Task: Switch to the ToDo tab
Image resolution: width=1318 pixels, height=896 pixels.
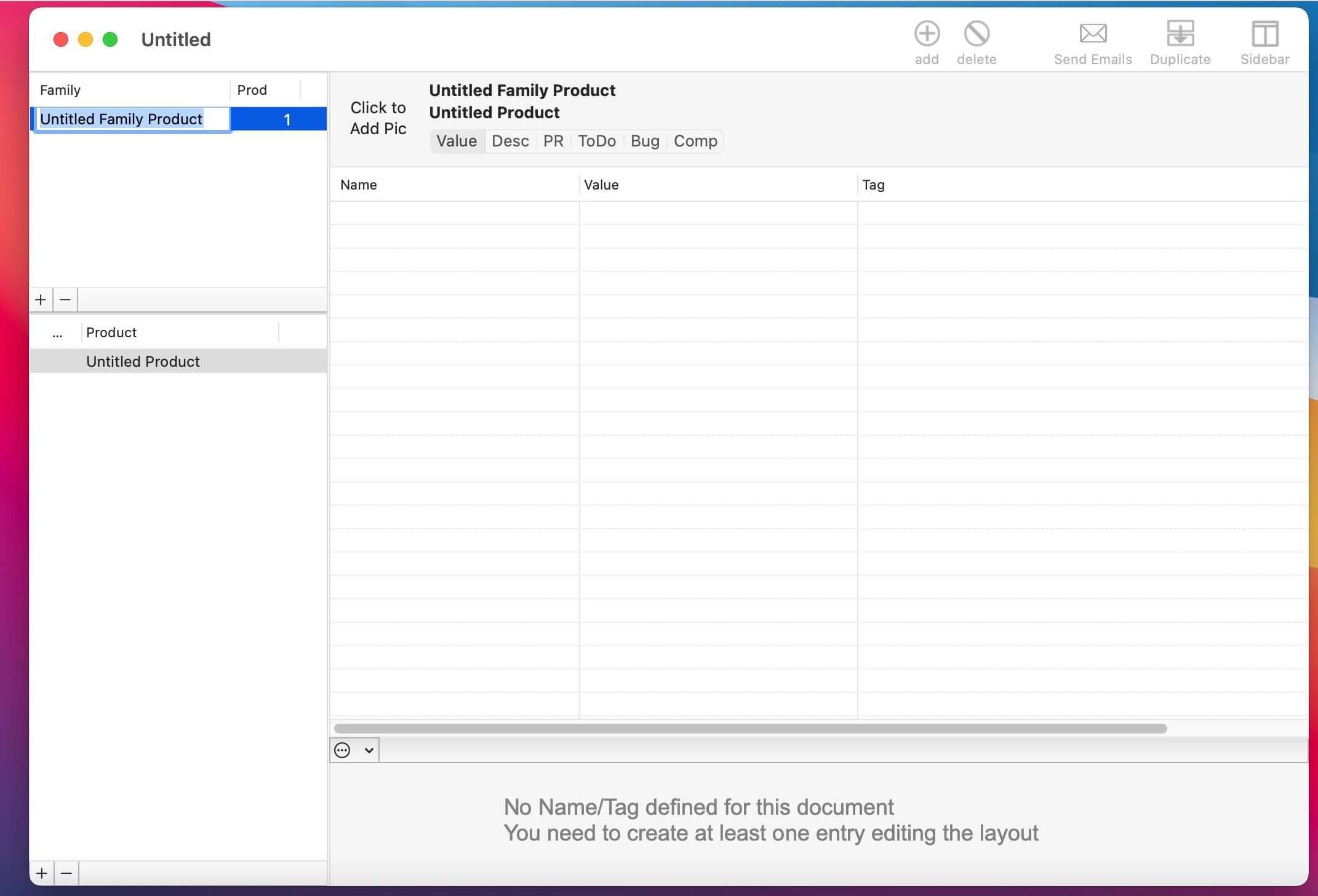Action: click(x=596, y=141)
